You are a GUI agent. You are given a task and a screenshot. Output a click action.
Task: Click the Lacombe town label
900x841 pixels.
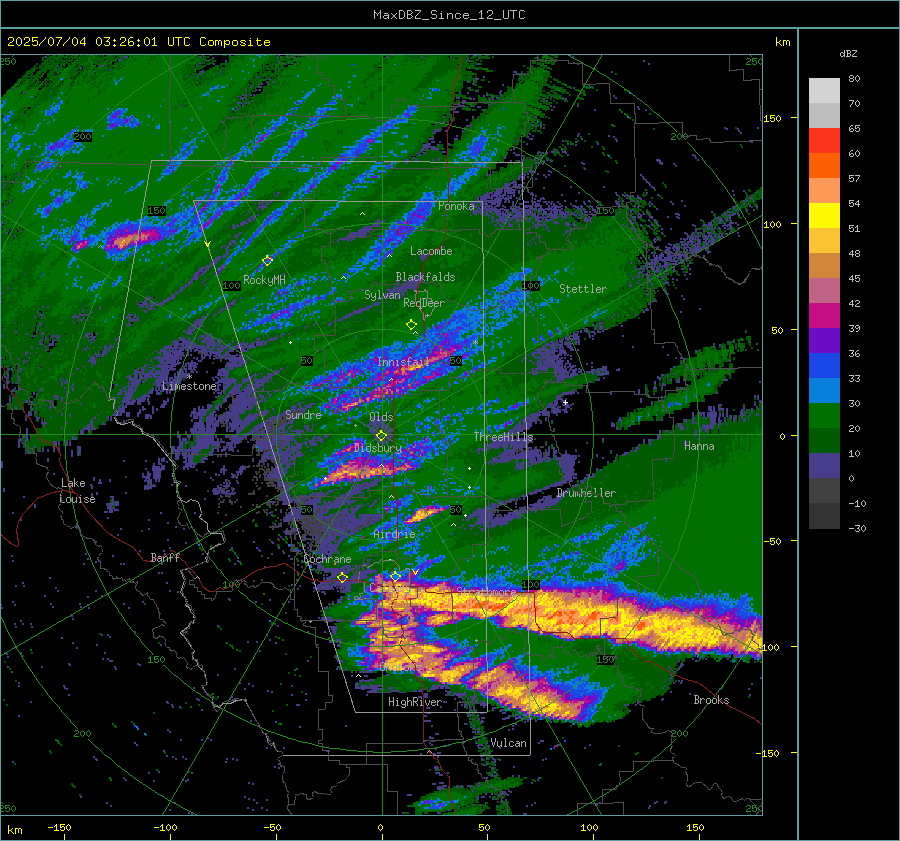pos(431,251)
